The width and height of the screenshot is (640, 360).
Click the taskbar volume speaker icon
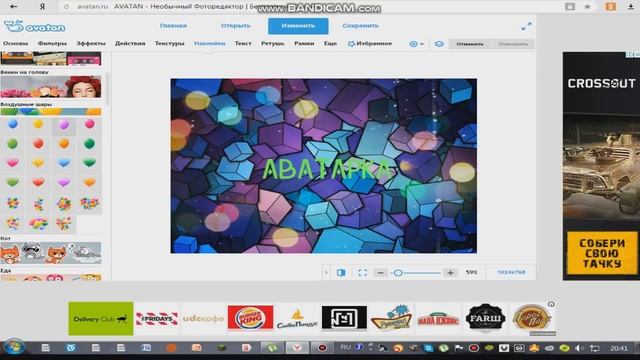coord(579,348)
